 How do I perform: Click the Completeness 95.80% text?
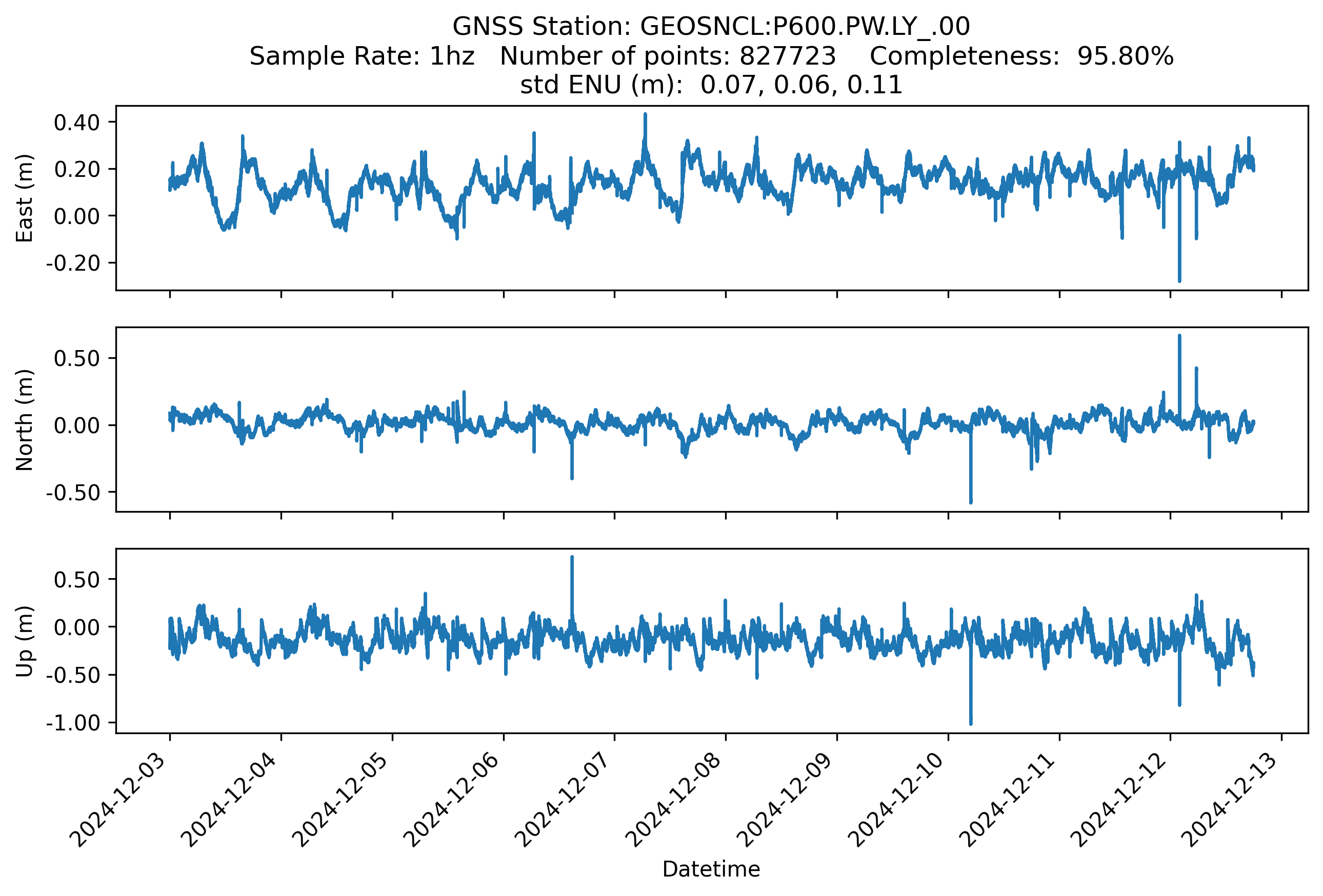point(1021,56)
